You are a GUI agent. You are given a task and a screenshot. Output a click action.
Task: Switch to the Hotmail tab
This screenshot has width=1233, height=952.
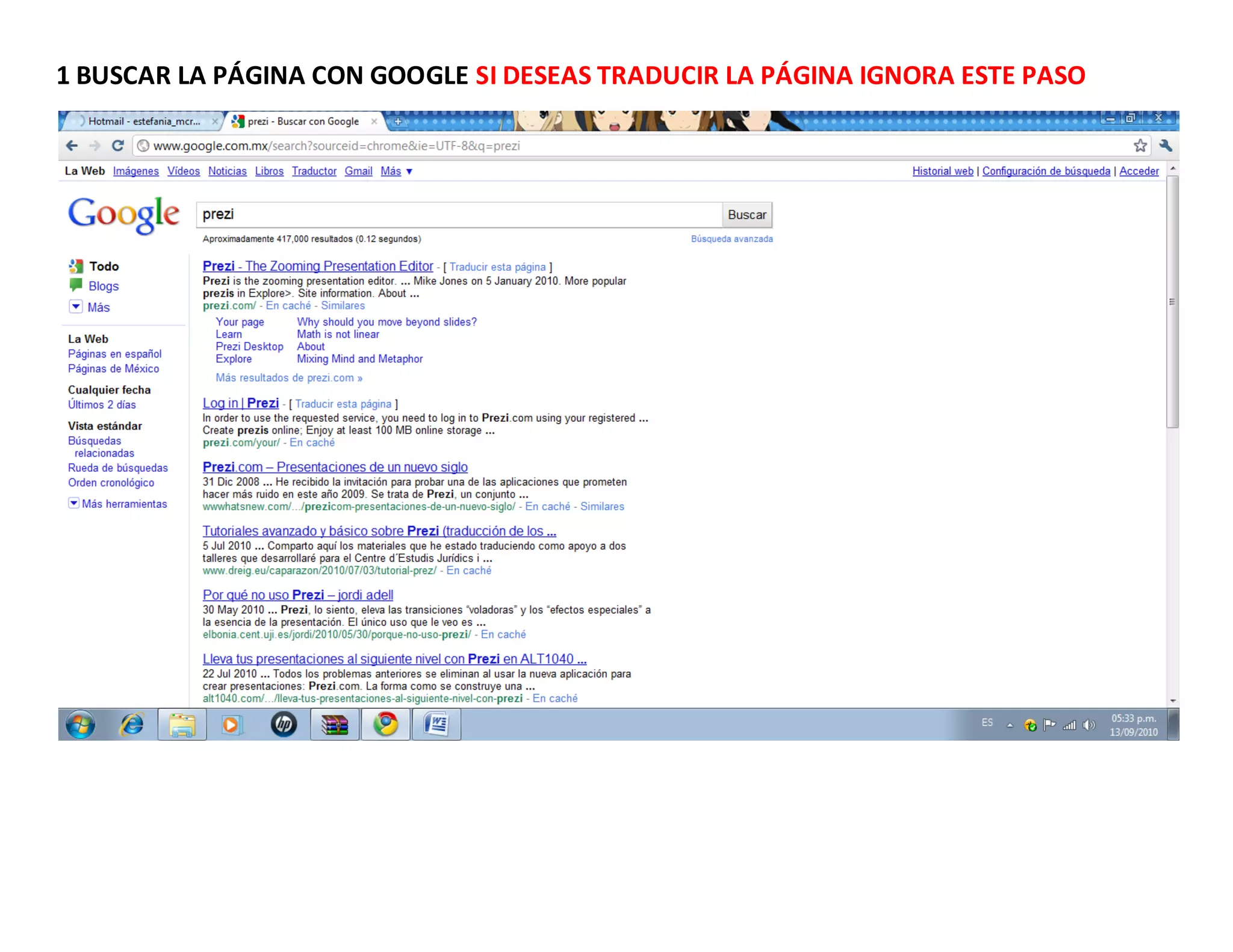pos(143,121)
